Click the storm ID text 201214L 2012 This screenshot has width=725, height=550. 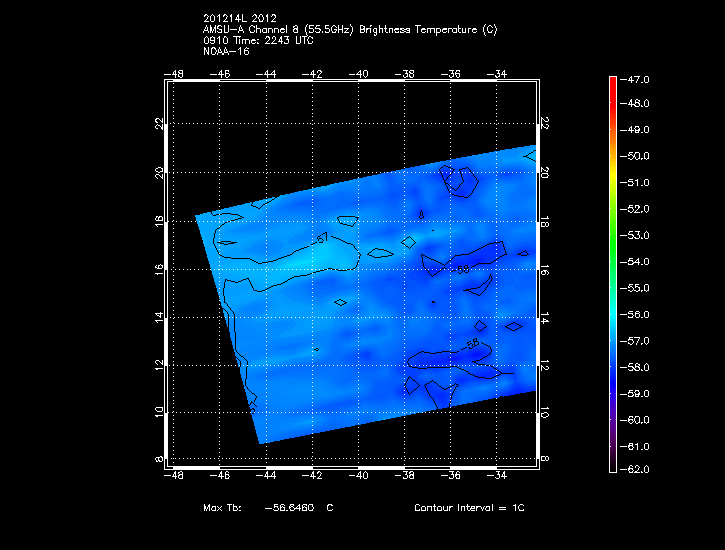pyautogui.click(x=239, y=20)
